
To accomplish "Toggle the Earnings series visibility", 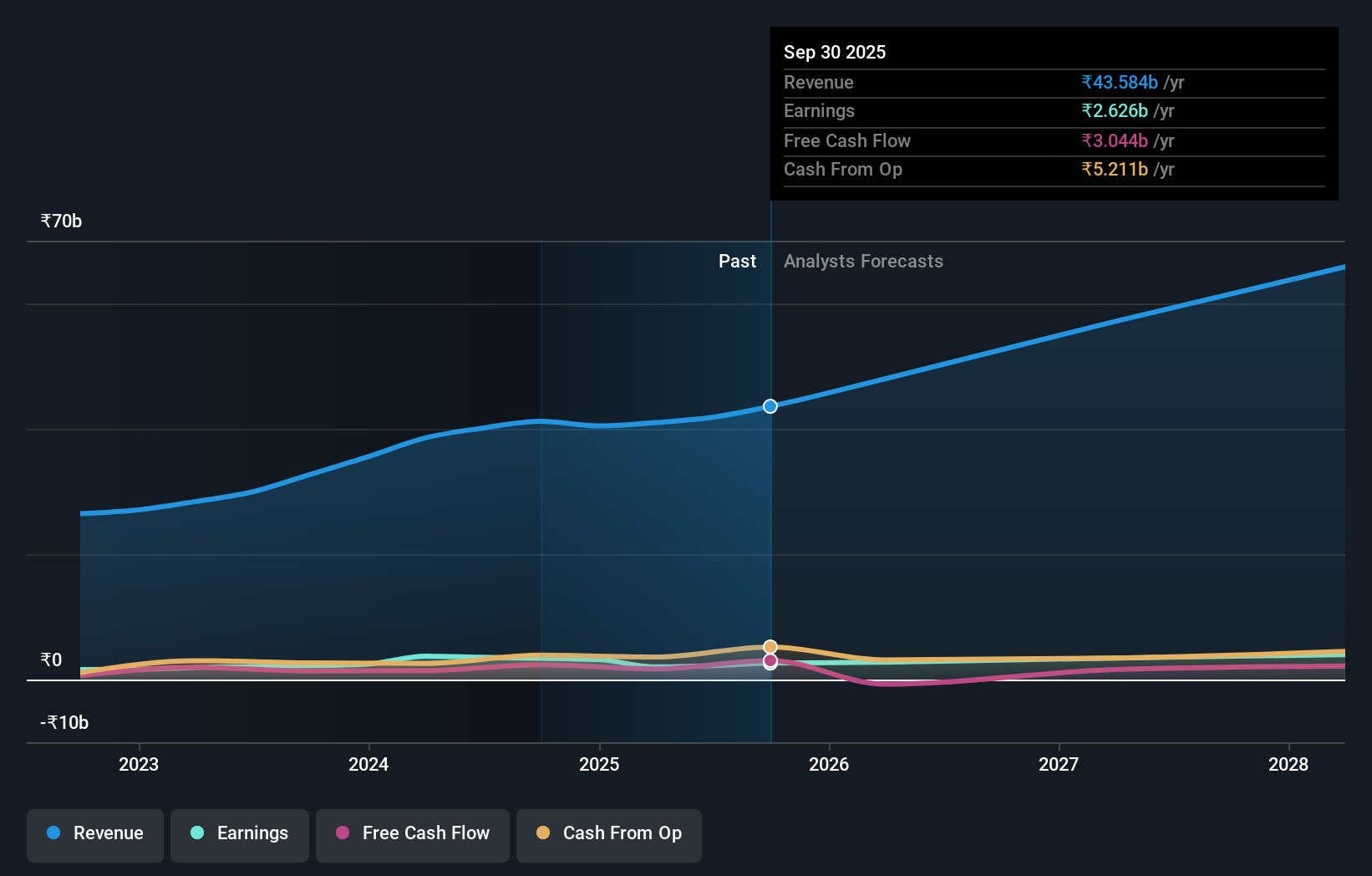I will coord(240,833).
